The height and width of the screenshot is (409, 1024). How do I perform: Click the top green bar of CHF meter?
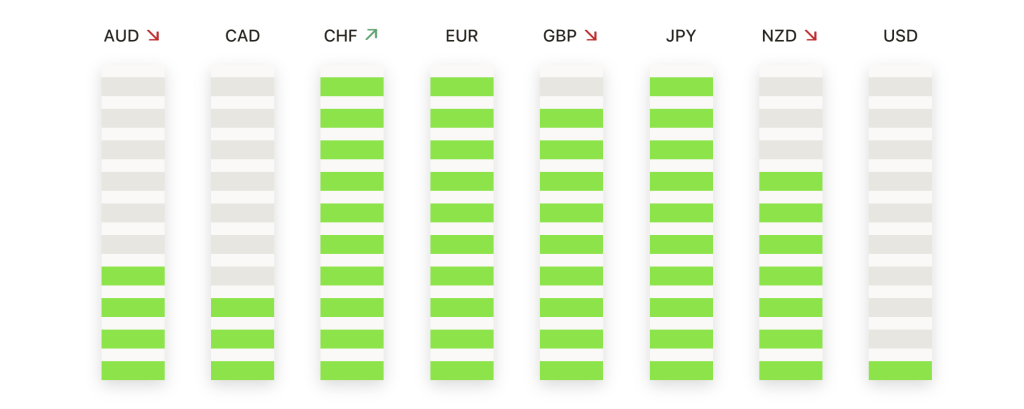pyautogui.click(x=352, y=86)
